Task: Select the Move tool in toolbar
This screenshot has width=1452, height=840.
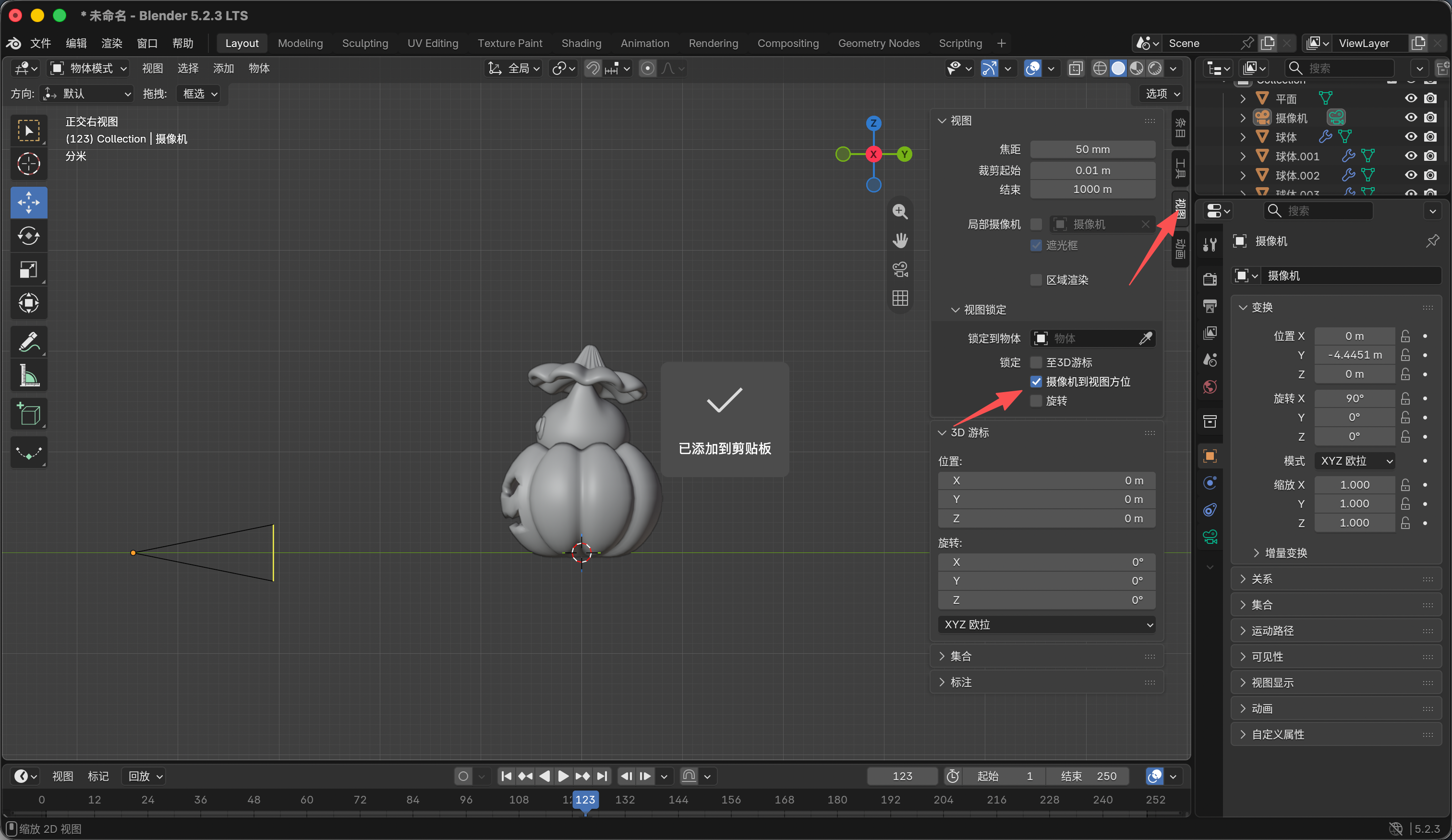Action: [x=28, y=202]
